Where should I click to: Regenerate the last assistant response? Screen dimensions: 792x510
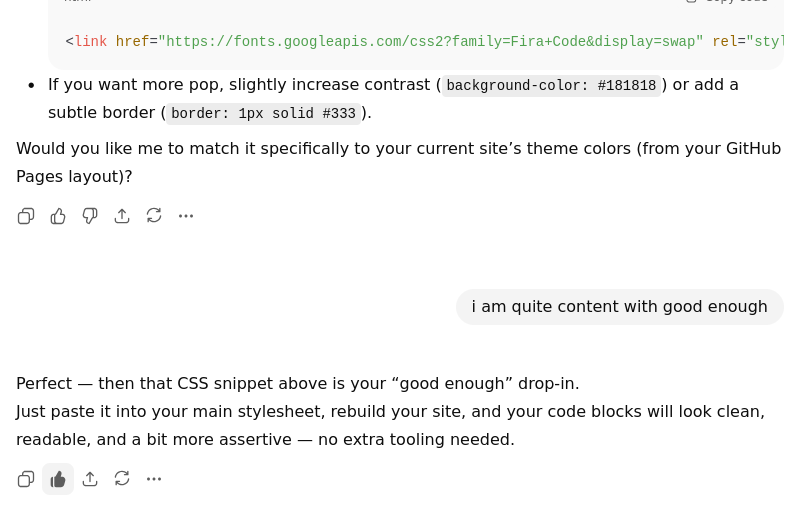[122, 479]
